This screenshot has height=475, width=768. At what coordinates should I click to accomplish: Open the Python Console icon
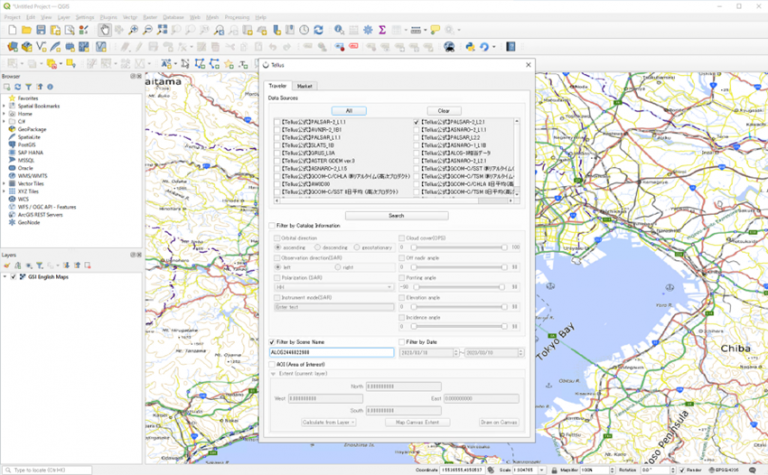click(x=470, y=47)
